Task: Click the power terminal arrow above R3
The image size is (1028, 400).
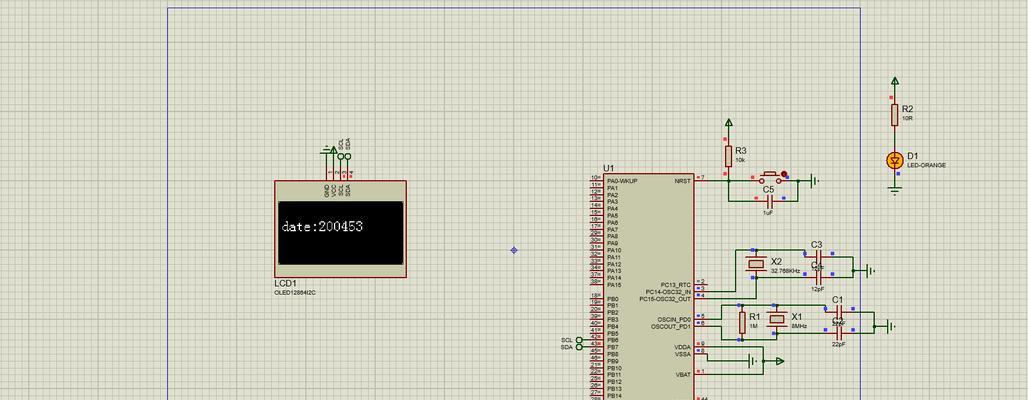Action: coord(728,122)
